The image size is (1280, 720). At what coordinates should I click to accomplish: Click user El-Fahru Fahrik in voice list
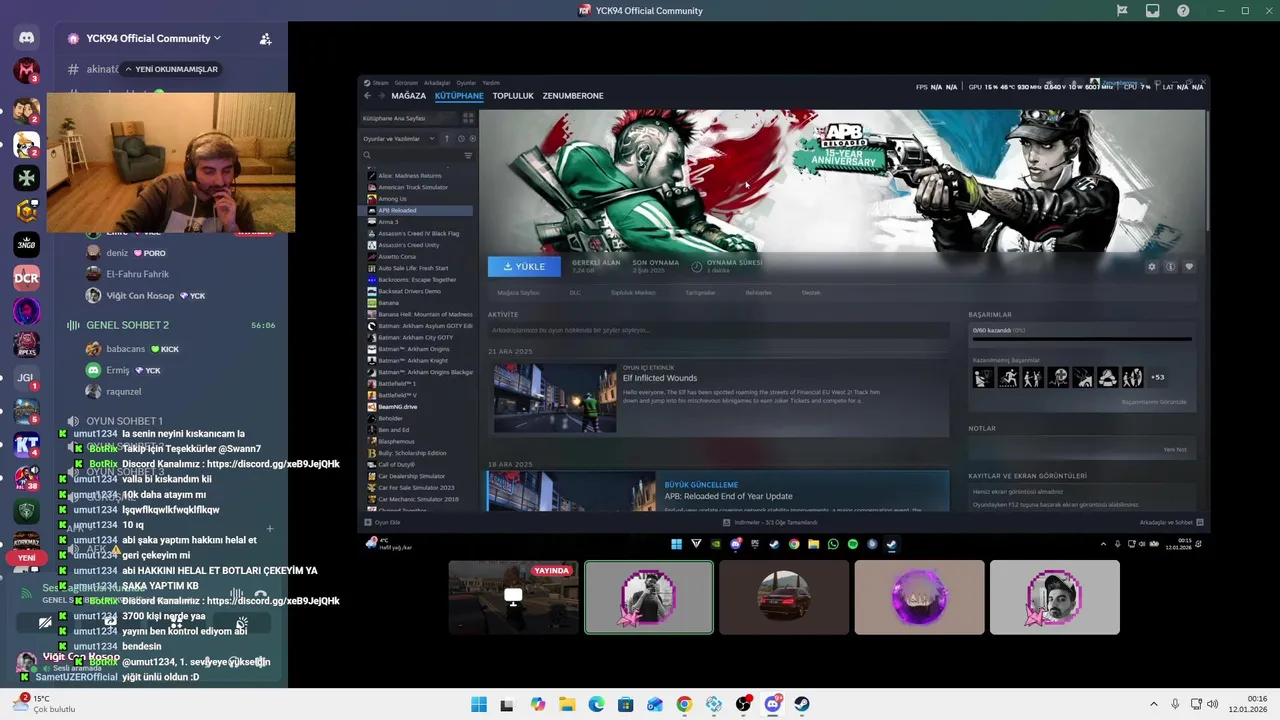tap(137, 274)
